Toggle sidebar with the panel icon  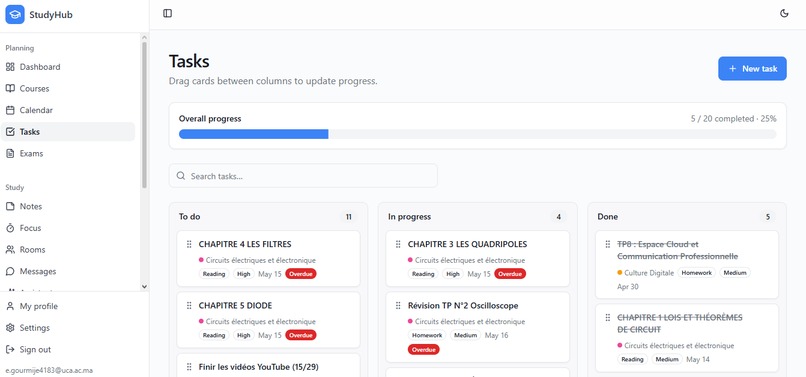tap(168, 13)
